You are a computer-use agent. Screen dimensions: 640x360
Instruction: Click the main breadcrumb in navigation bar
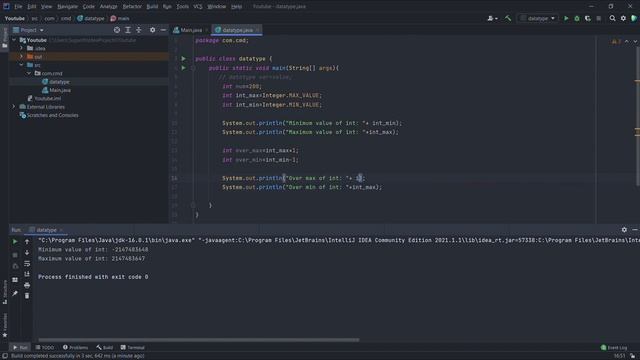click(120, 18)
